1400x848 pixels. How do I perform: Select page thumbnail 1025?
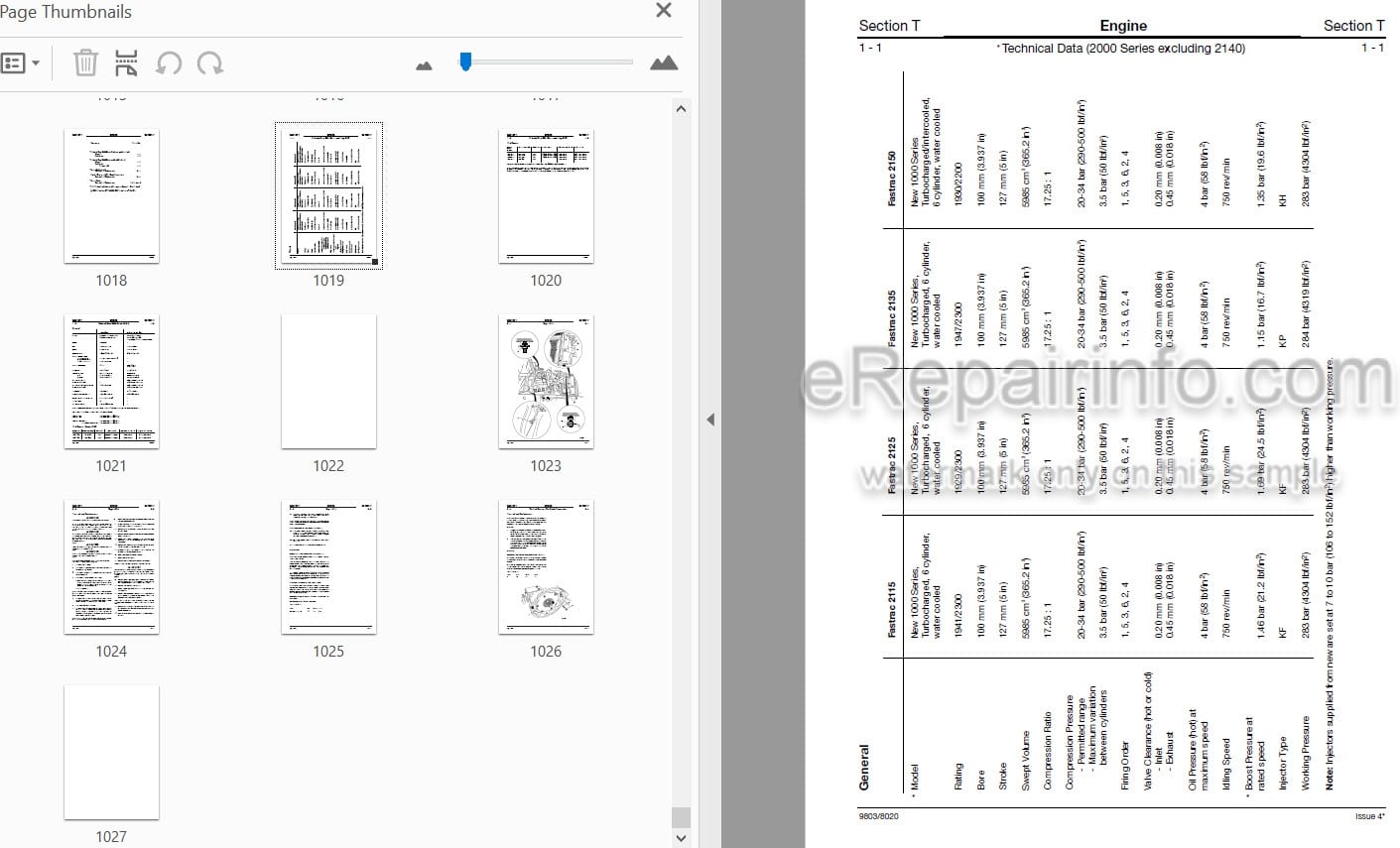[328, 567]
